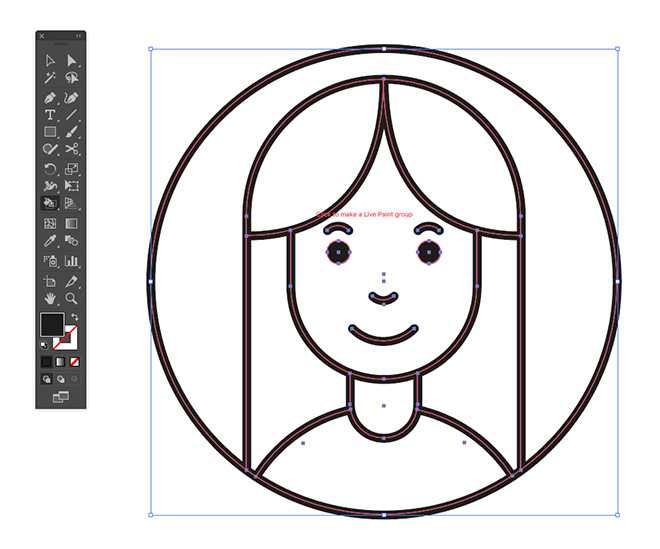Click the nose curve path
660x549 pixels.
383,298
